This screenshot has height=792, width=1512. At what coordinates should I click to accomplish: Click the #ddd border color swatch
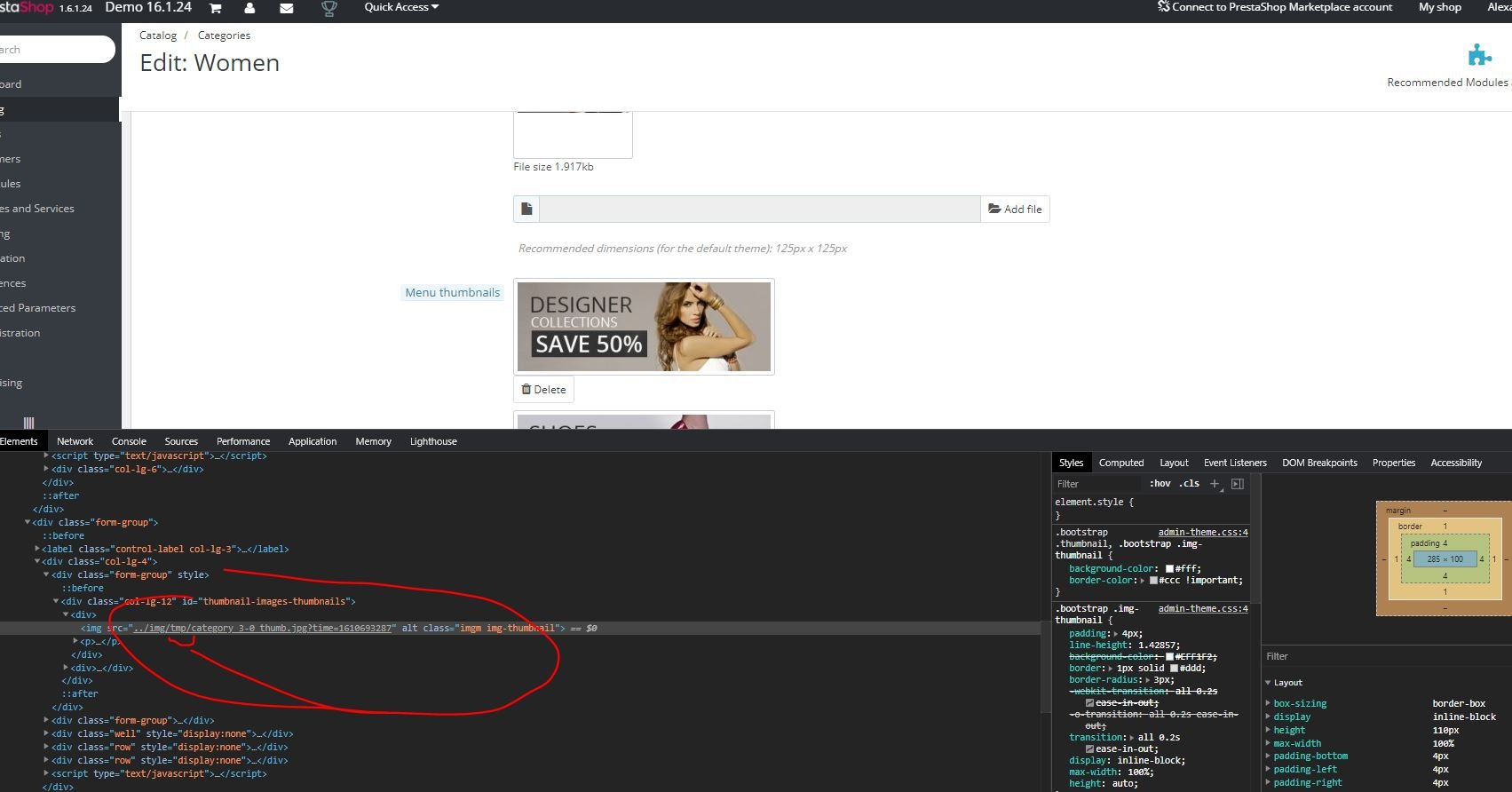(1174, 668)
